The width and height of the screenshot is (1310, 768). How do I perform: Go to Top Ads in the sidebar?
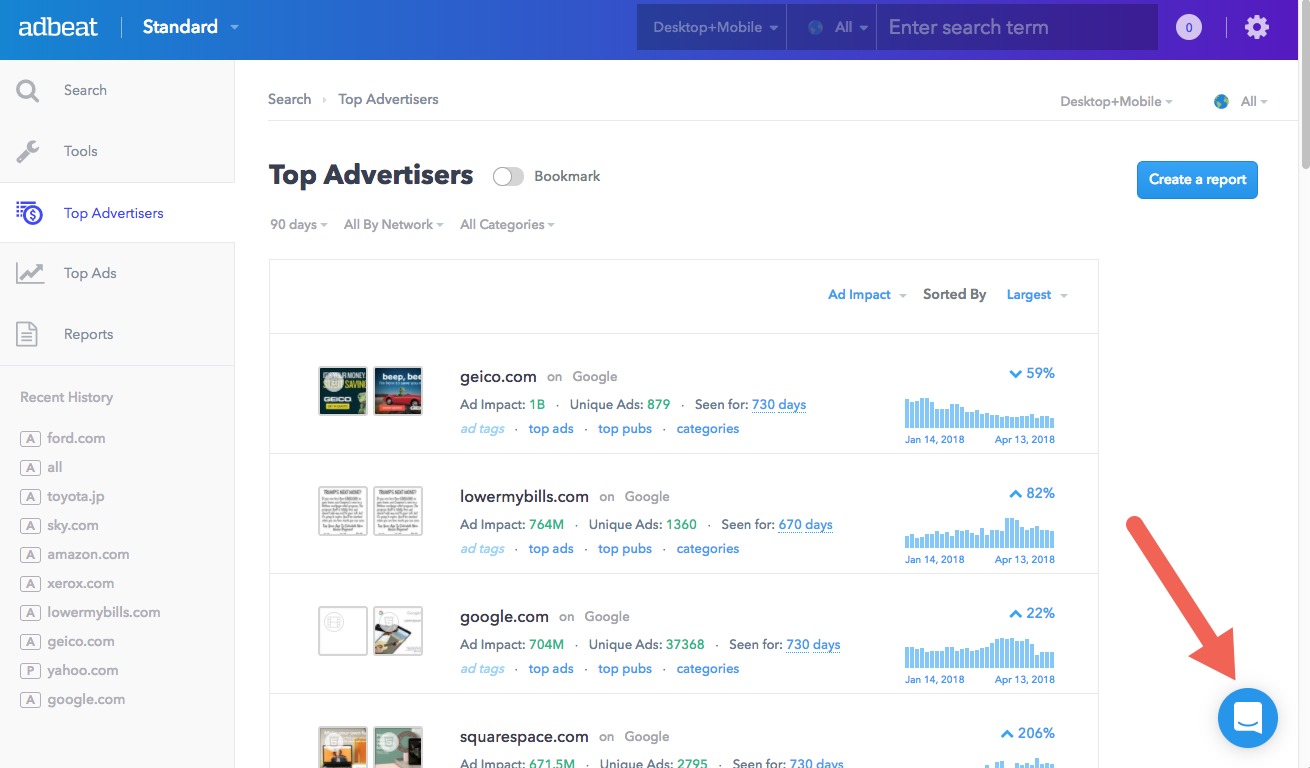pyautogui.click(x=90, y=273)
